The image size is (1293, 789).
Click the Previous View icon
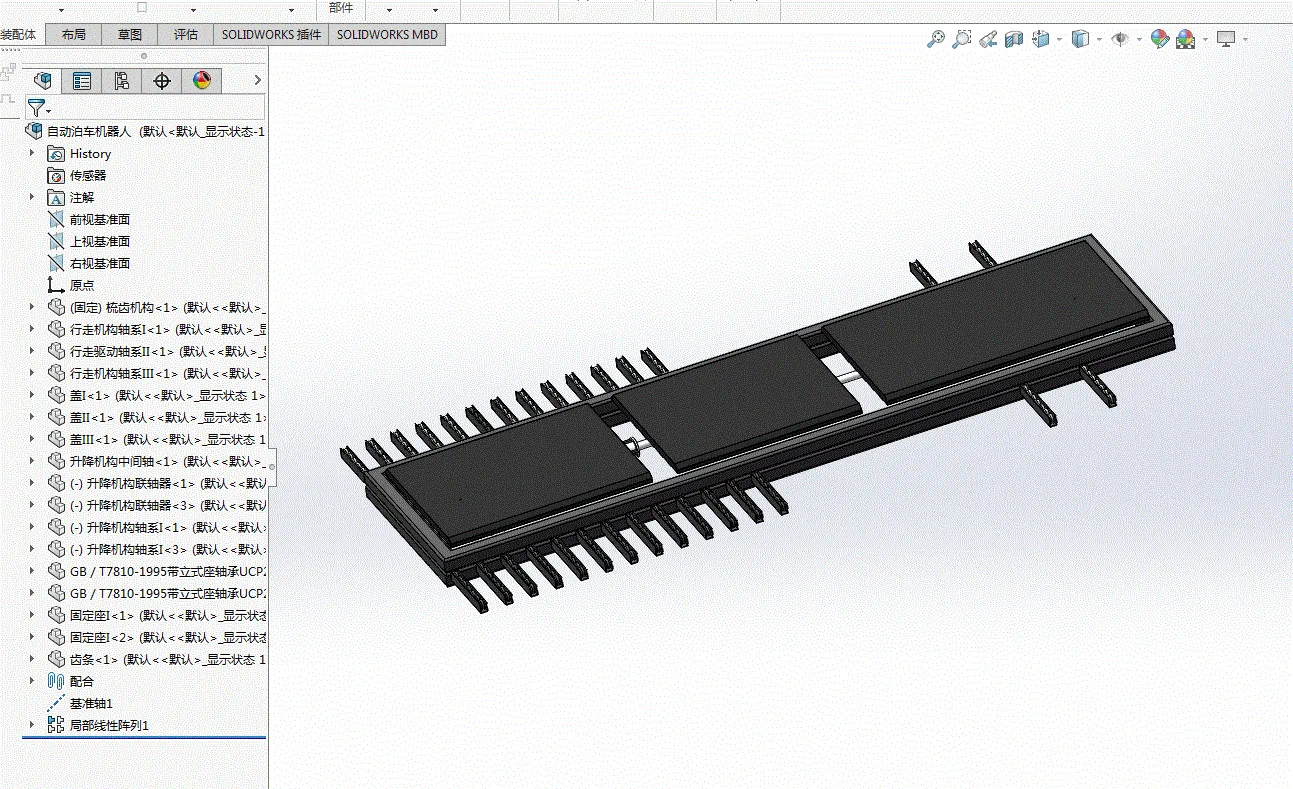(988, 39)
